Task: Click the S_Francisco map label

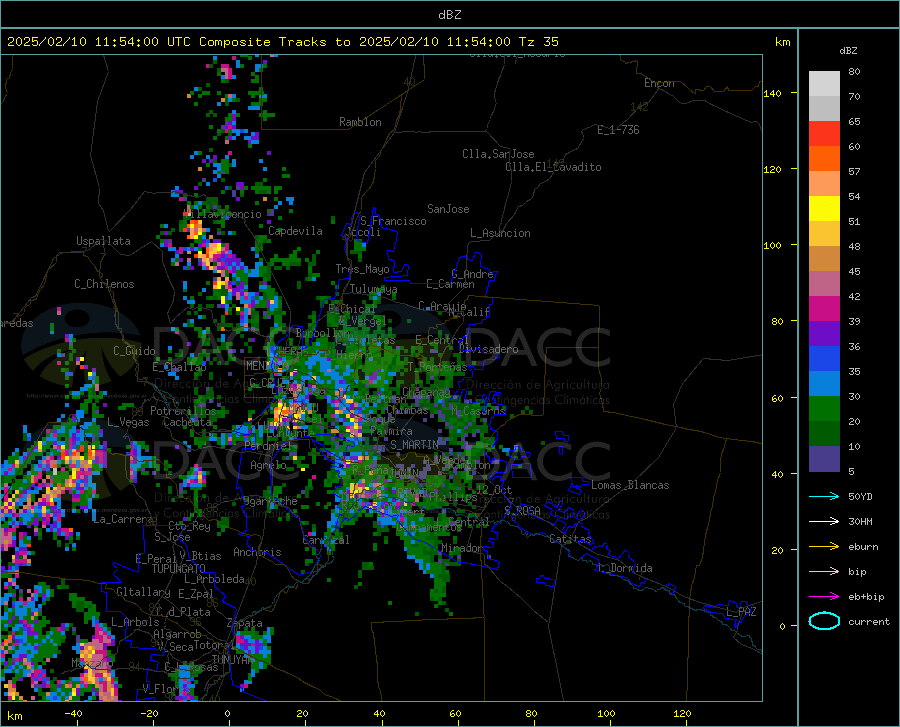Action: (x=393, y=221)
